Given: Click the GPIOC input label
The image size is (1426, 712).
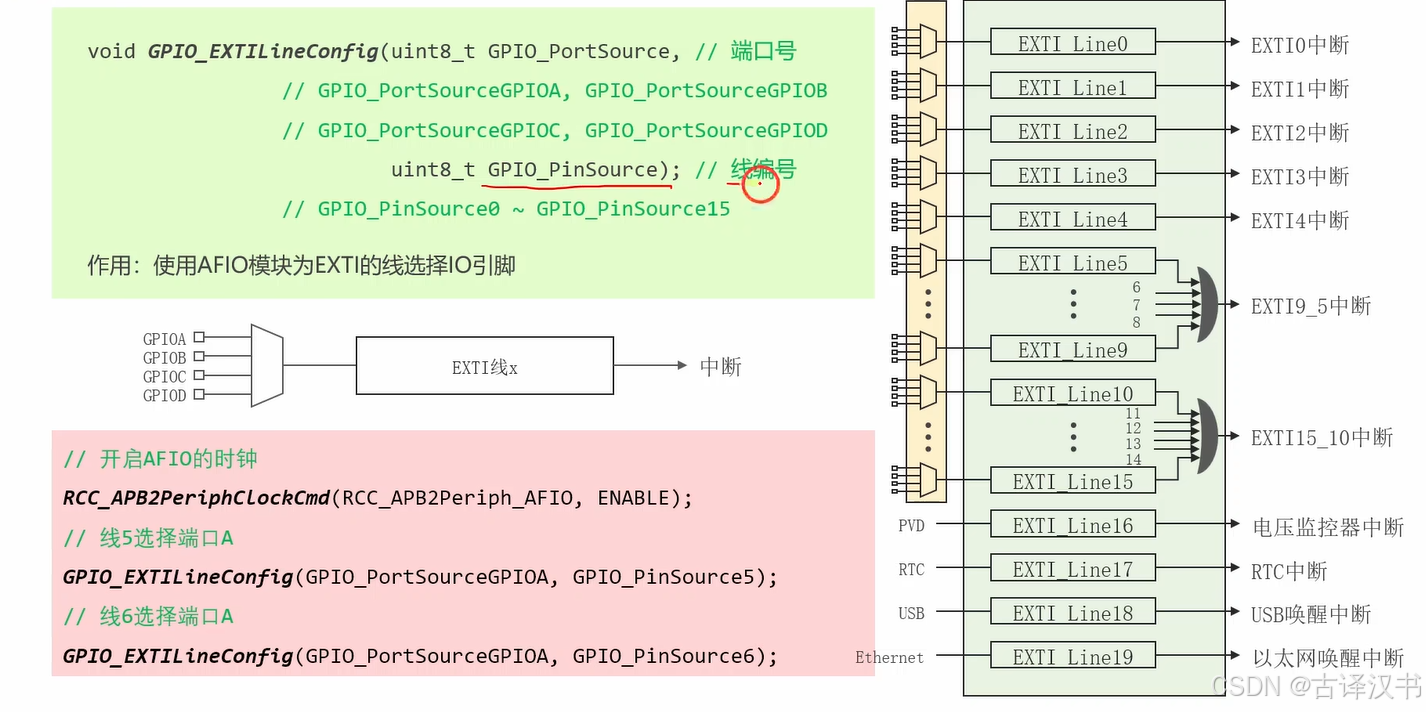Looking at the screenshot, I should coord(165,377).
